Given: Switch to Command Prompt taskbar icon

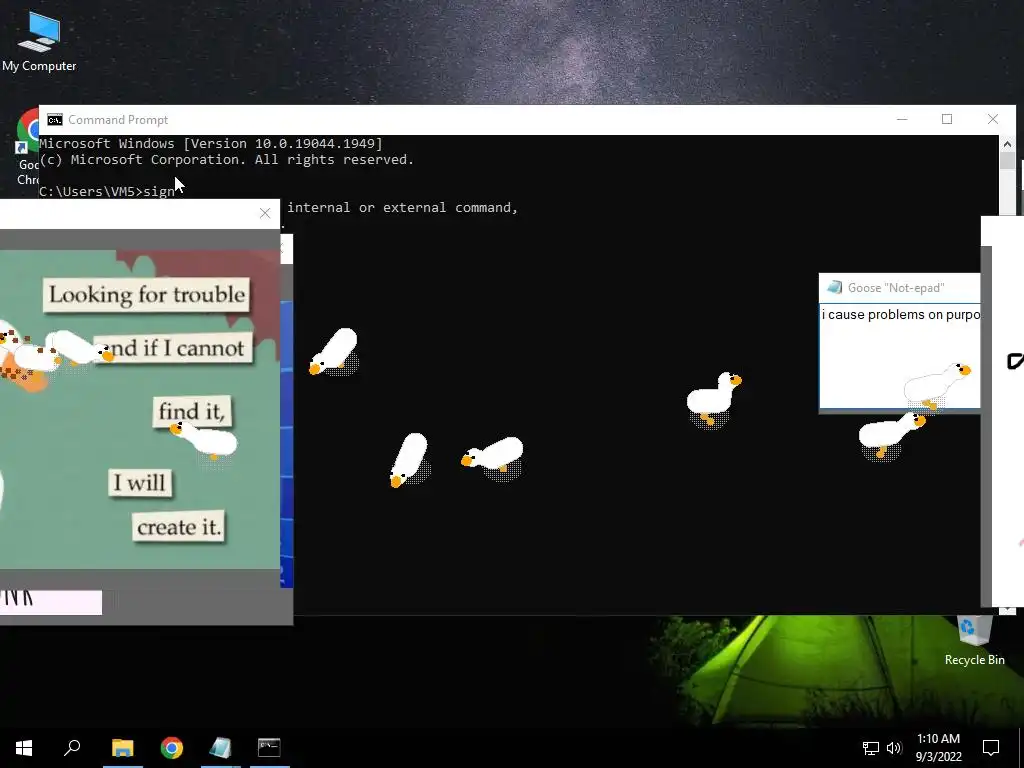Looking at the screenshot, I should (x=269, y=748).
